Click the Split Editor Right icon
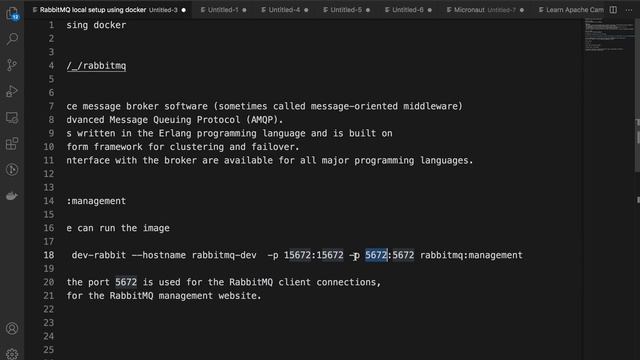 pyautogui.click(x=613, y=9)
